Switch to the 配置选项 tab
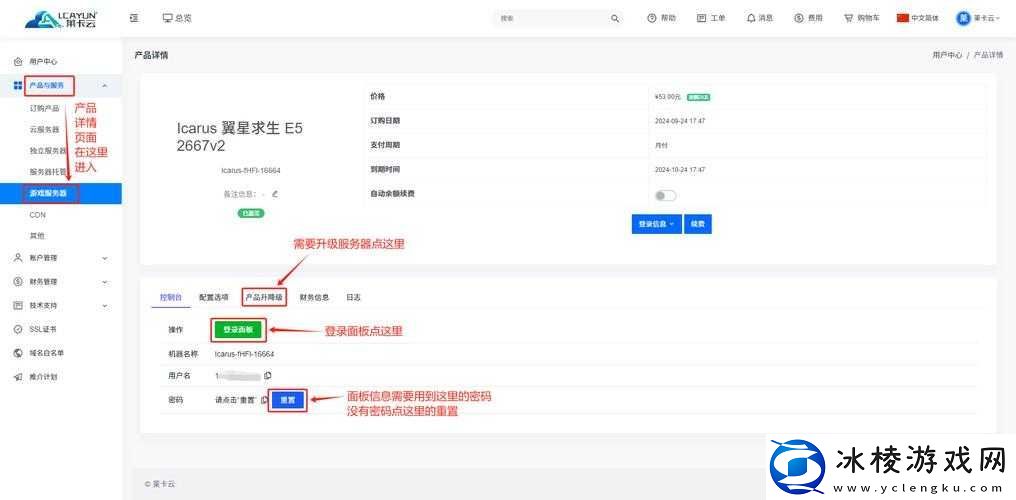Image resolution: width=1016 pixels, height=500 pixels. (214, 297)
